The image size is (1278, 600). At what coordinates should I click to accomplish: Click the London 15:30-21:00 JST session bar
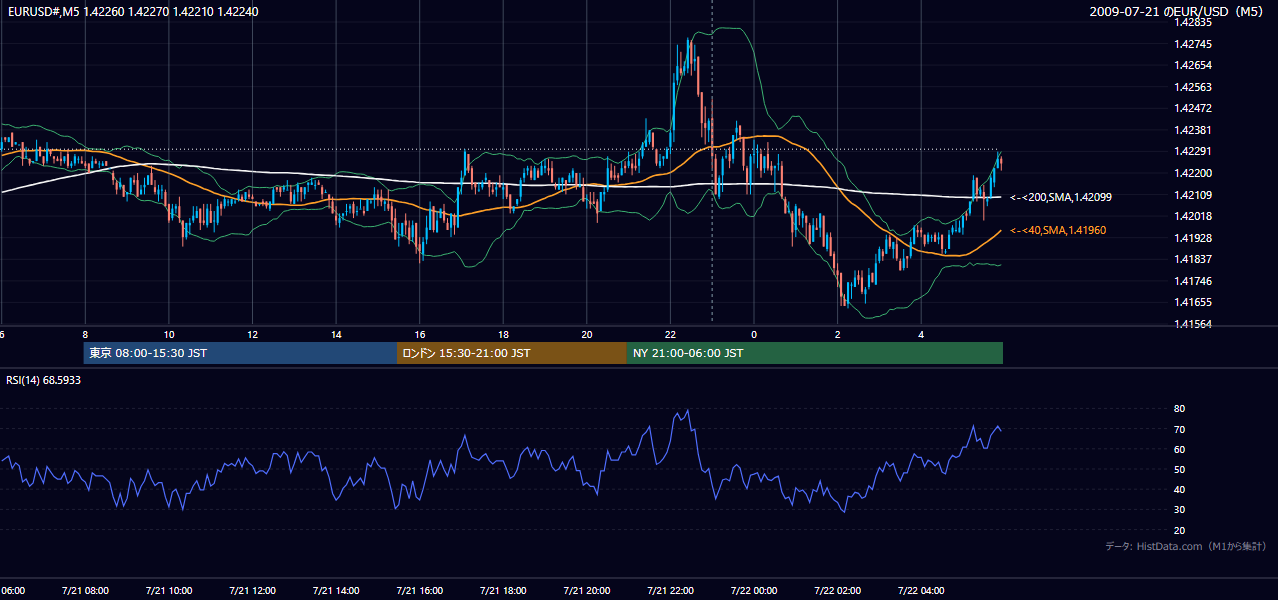click(512, 353)
